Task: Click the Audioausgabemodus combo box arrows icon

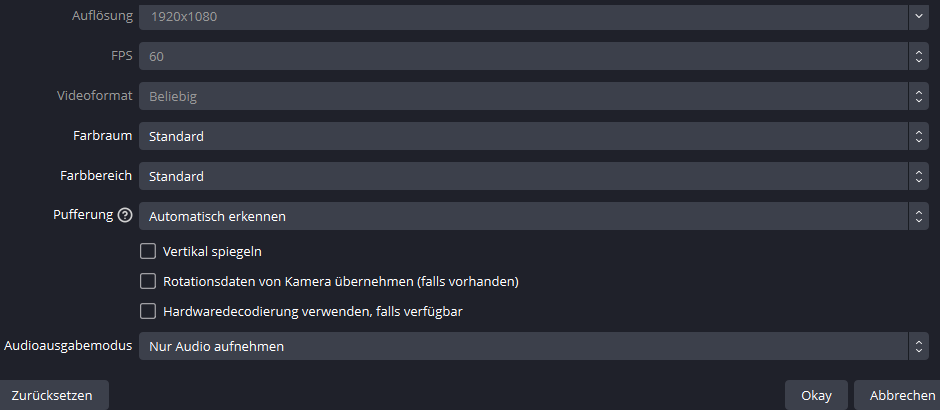Action: point(918,346)
